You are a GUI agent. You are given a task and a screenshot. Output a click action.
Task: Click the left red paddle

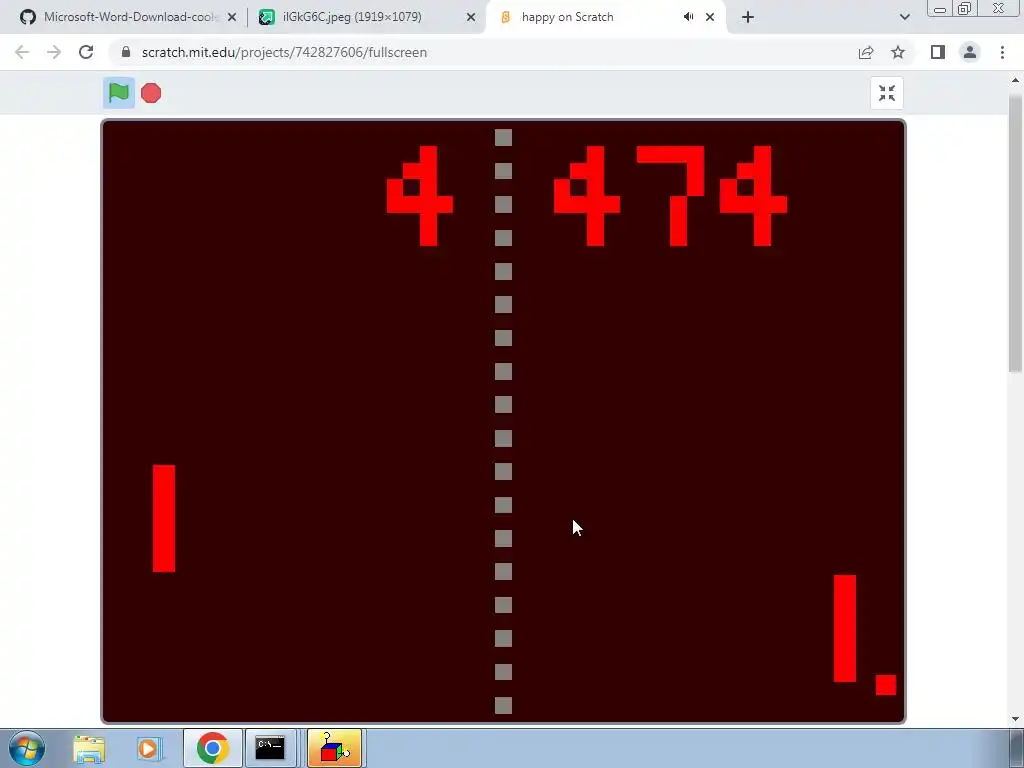[164, 519]
